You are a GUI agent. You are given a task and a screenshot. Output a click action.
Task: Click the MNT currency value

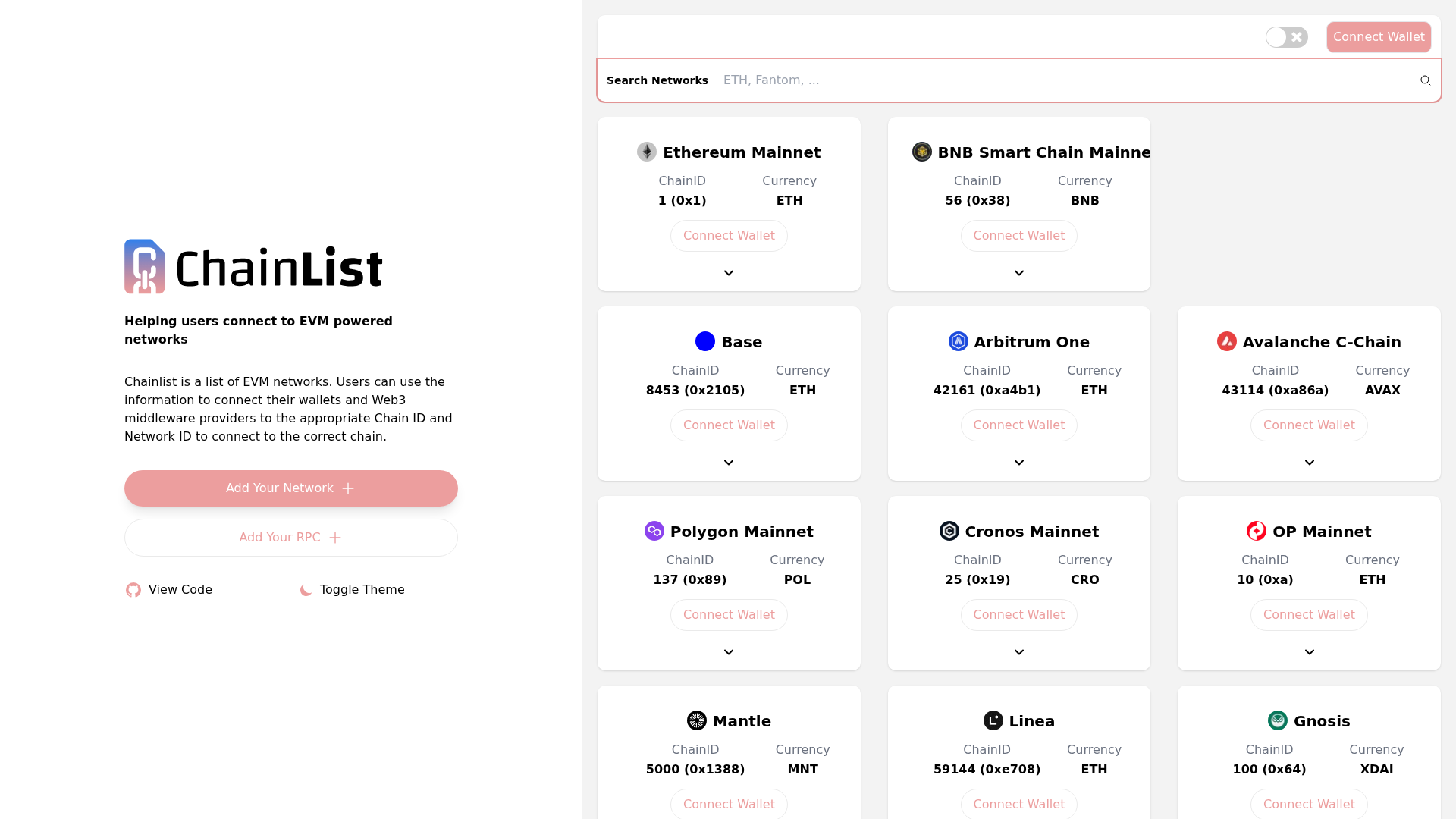802,770
